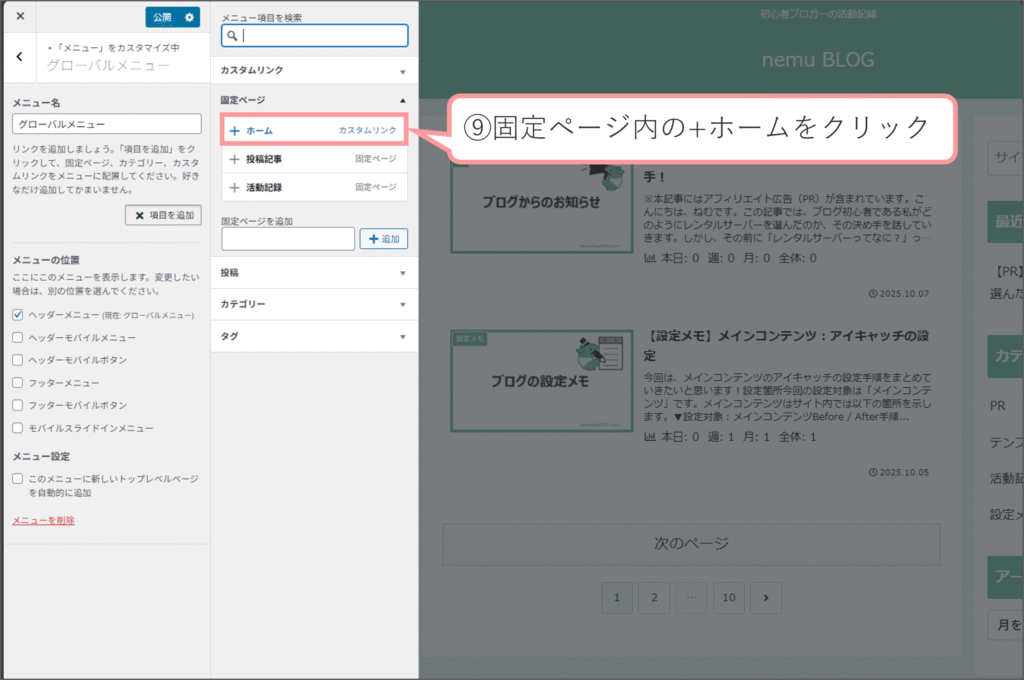Expand the タグ section
This screenshot has height=680, width=1024.
tap(314, 337)
